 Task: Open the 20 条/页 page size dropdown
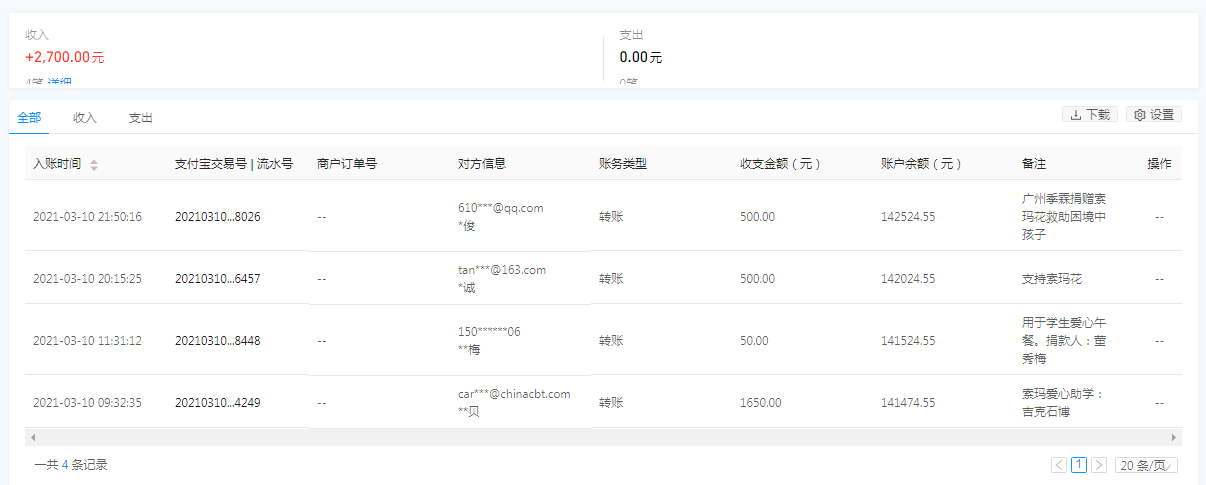(x=1147, y=465)
